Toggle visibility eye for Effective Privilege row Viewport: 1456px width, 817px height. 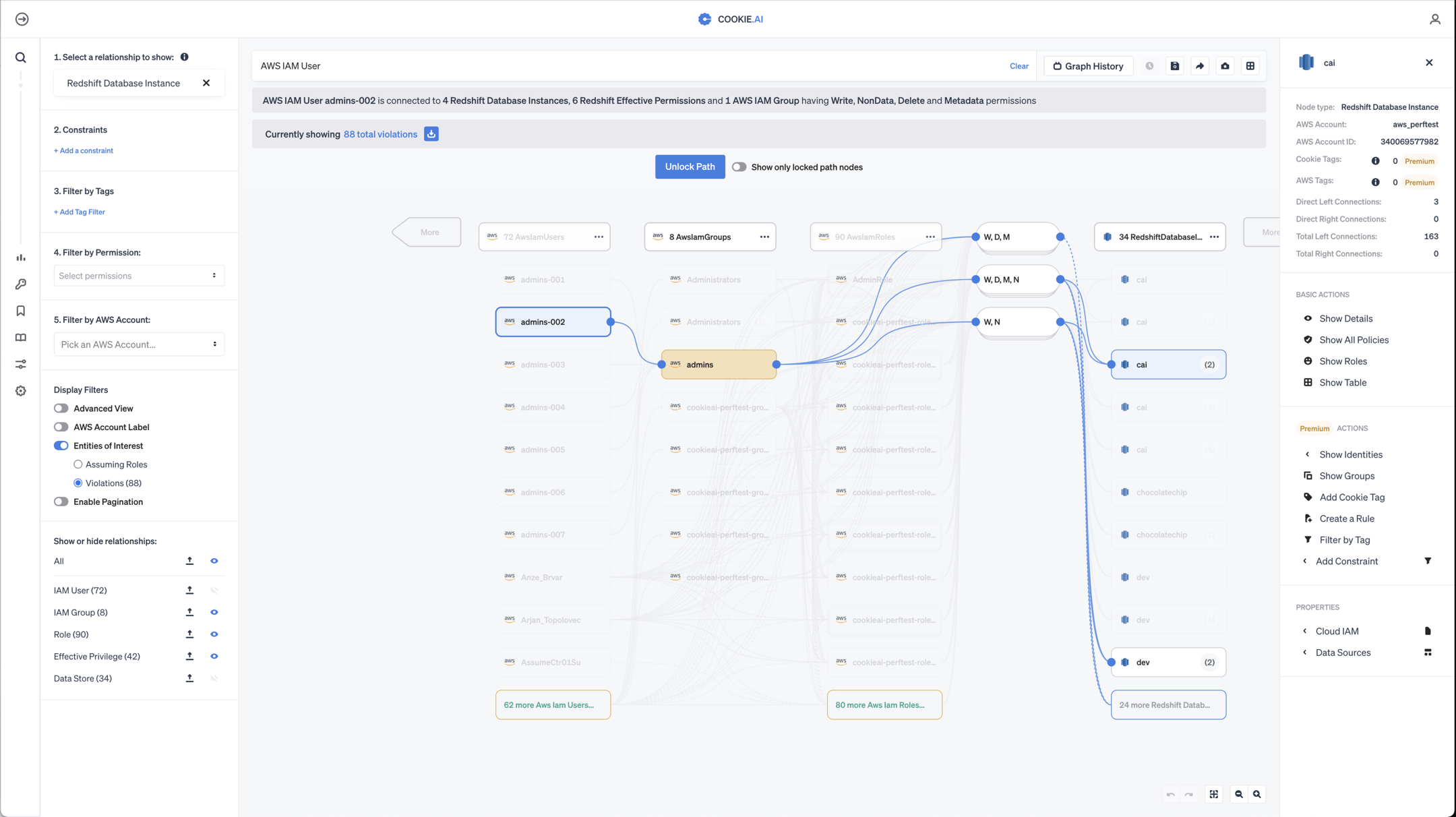(x=214, y=656)
